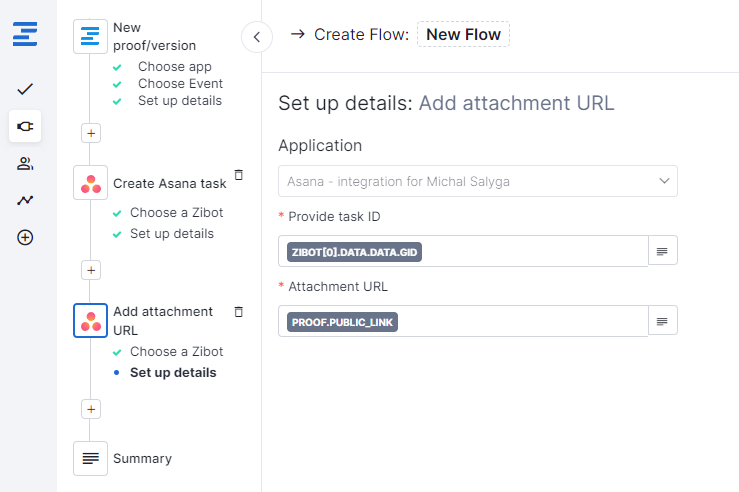Delete the Create Asana task step
The image size is (739, 492).
pos(238,174)
